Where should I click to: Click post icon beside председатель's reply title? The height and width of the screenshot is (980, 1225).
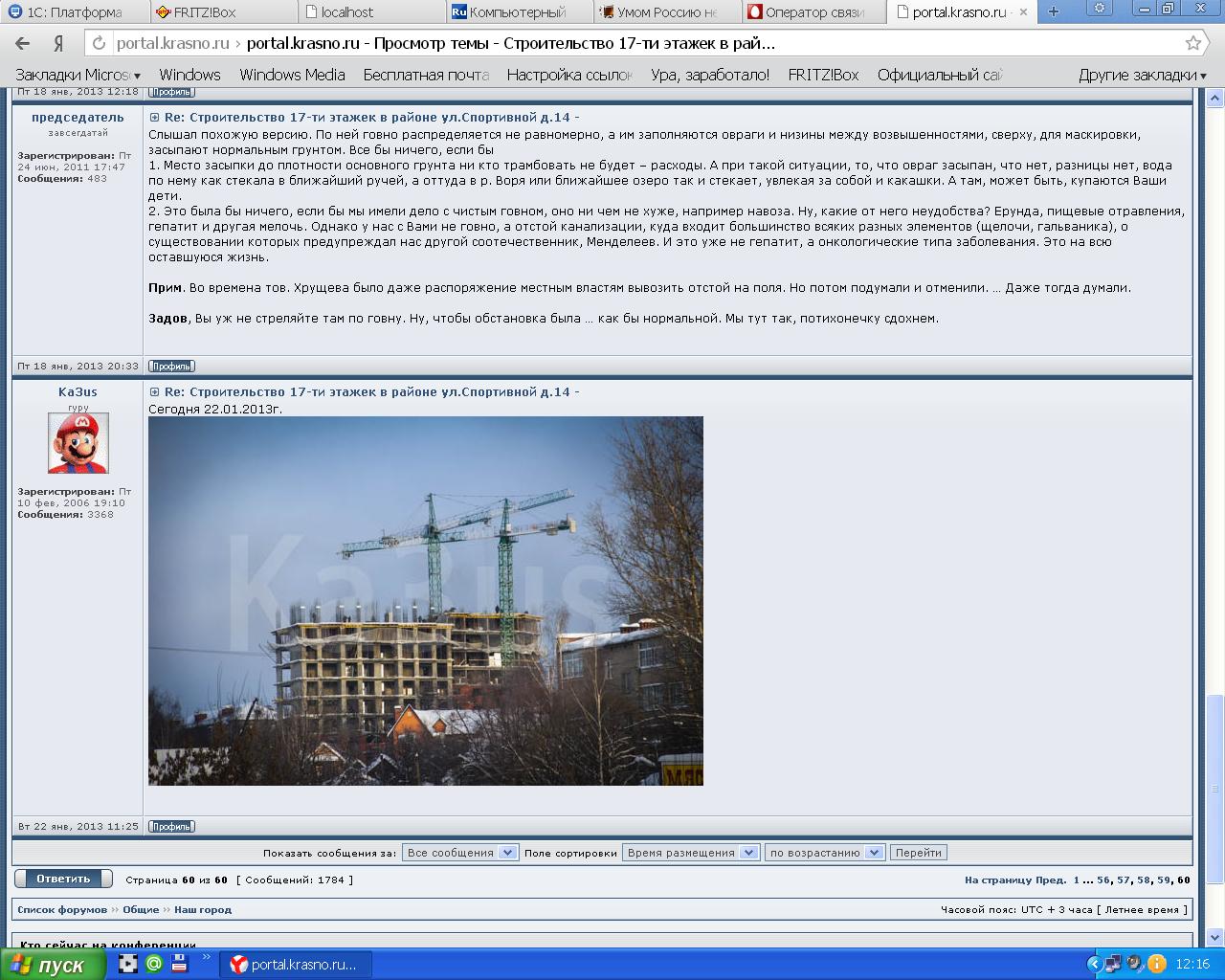154,118
